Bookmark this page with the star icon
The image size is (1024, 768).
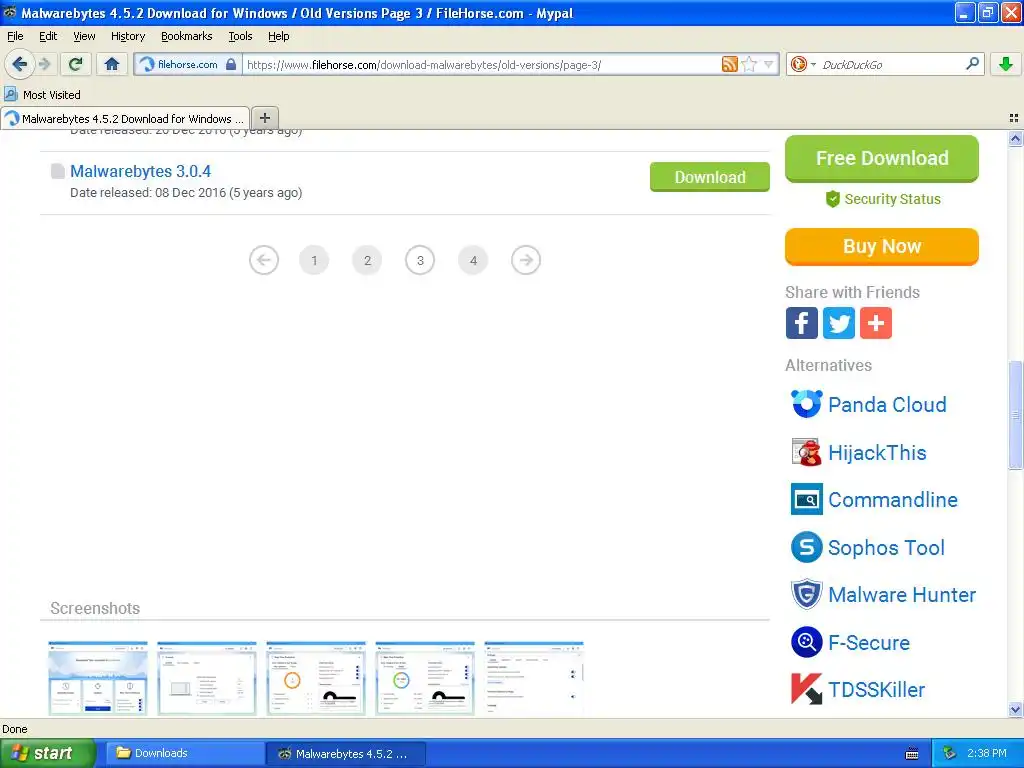749,64
